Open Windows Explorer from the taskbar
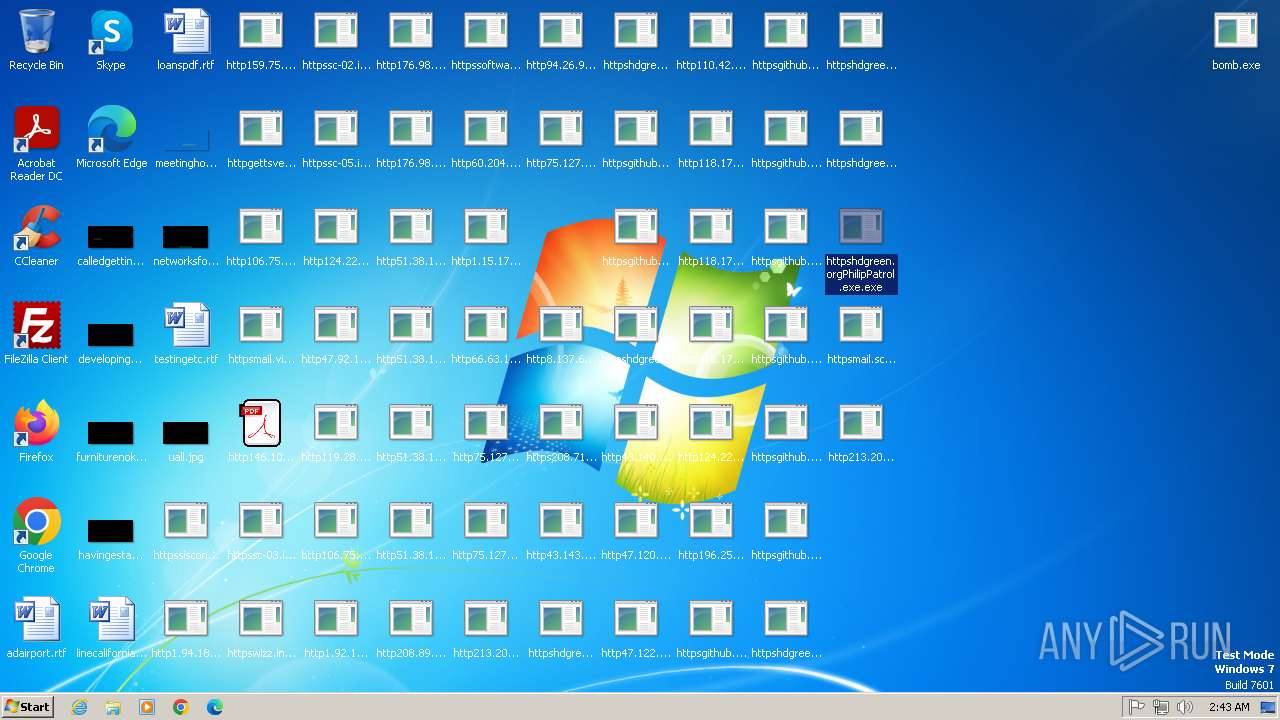1280x720 pixels. click(x=113, y=707)
